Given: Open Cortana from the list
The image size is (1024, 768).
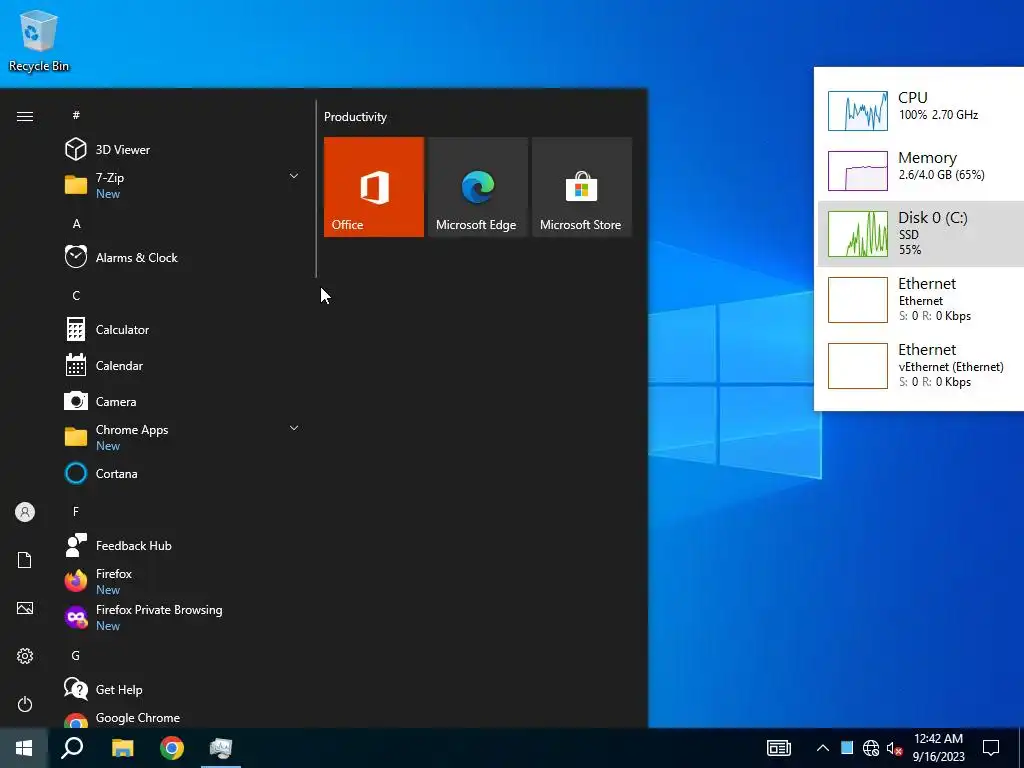Looking at the screenshot, I should pyautogui.click(x=183, y=473).
